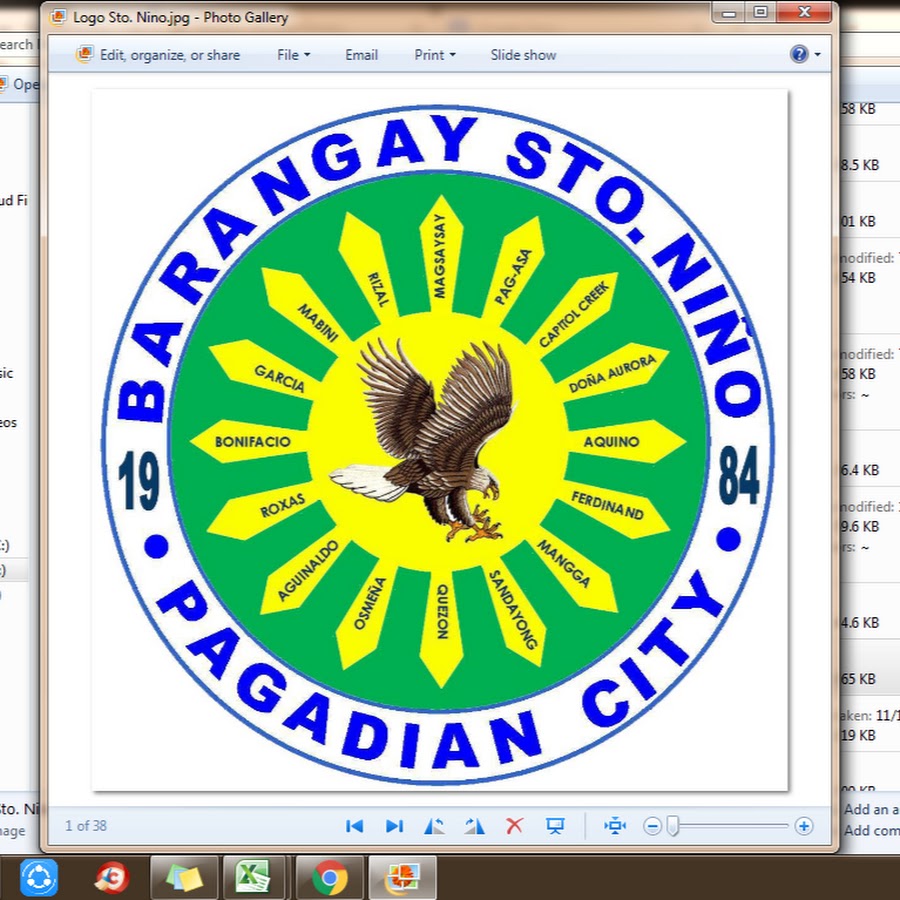Expand the arrow beside the Help icon
900x900 pixels.
pos(817,55)
